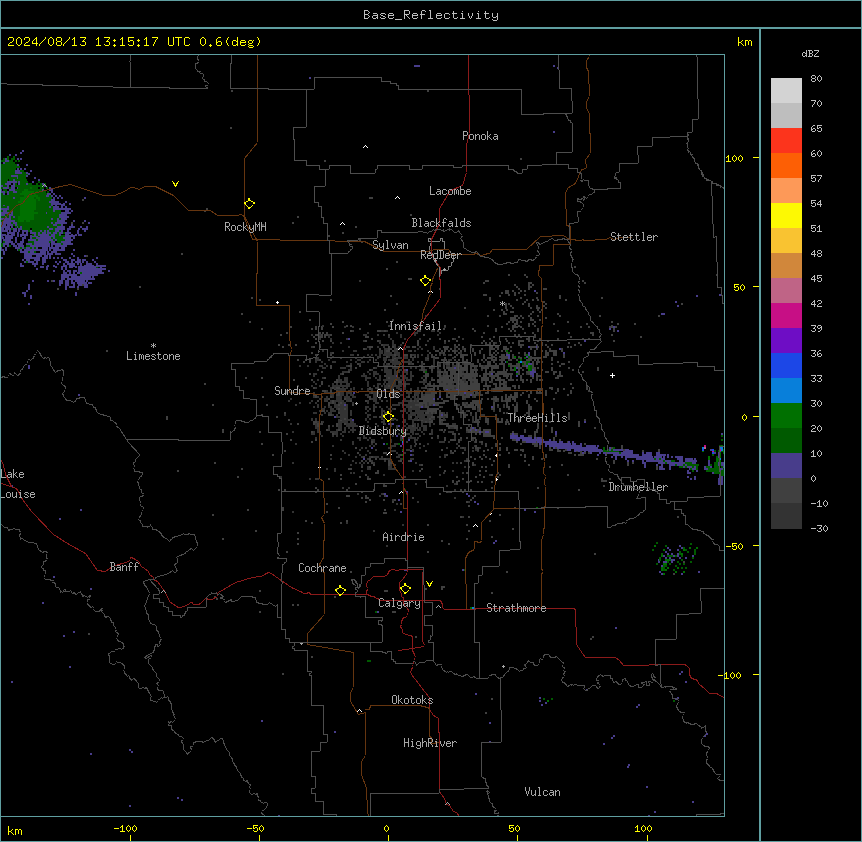Select the RedDeer label
862x842 pixels.
(x=440, y=255)
